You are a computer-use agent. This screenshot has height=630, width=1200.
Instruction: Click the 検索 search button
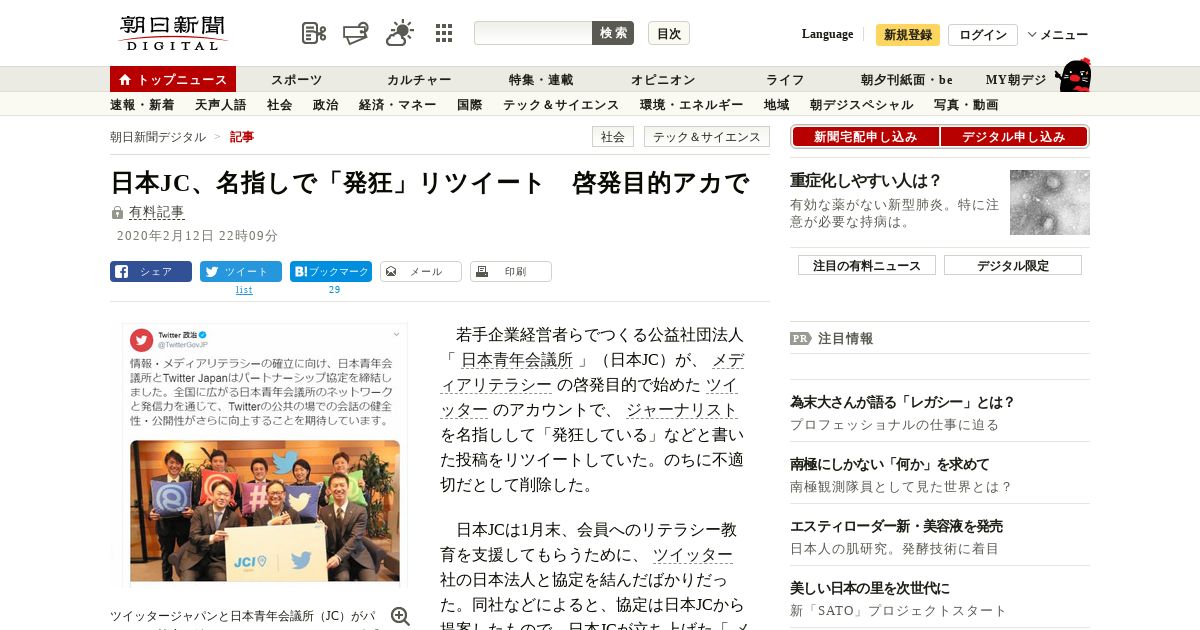click(x=613, y=33)
